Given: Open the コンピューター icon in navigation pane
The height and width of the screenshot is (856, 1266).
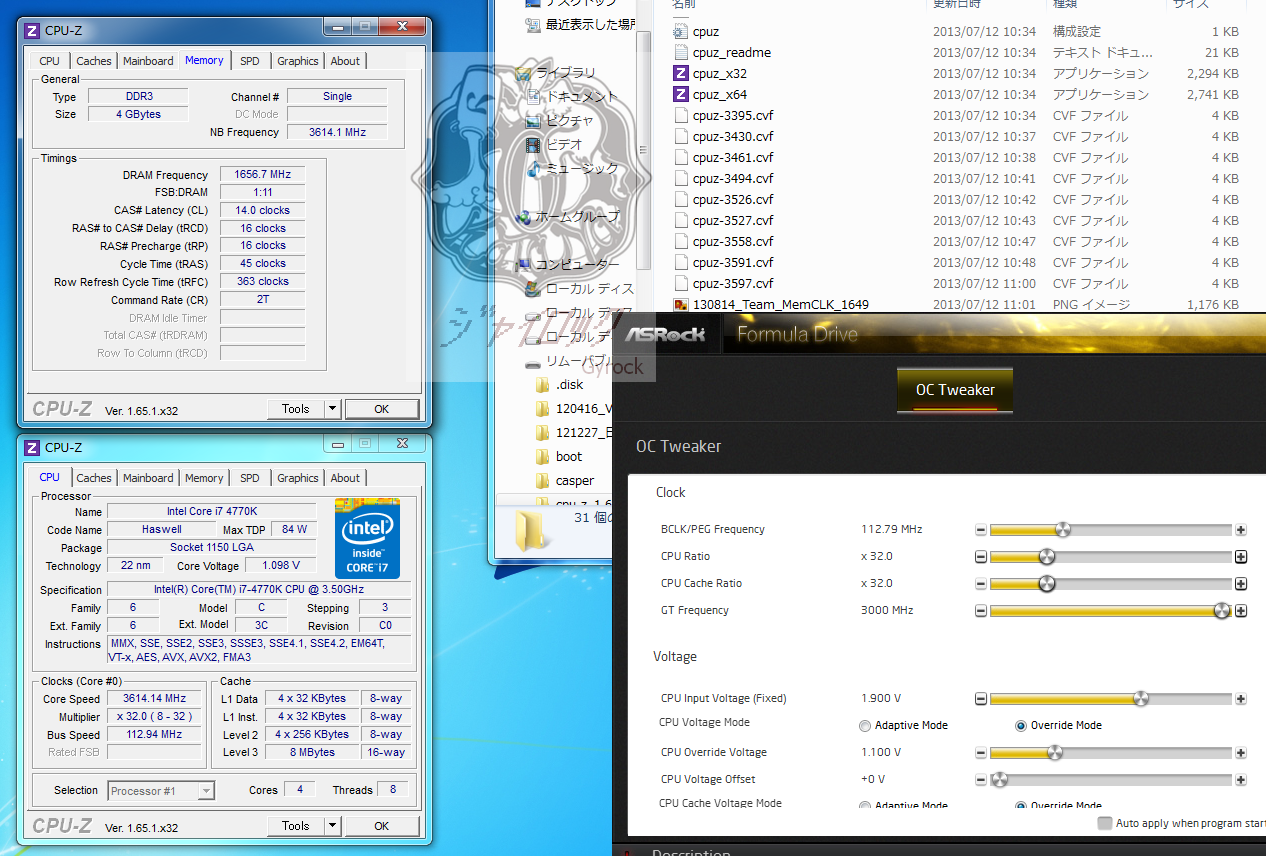Looking at the screenshot, I should [x=523, y=264].
